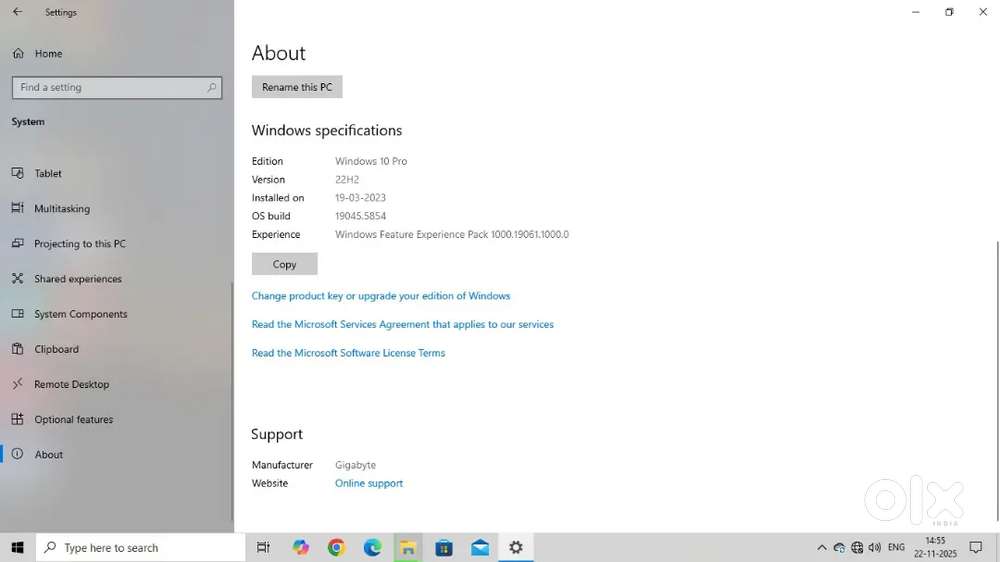The width and height of the screenshot is (1000, 562).
Task: Click the Projecting to this PC icon
Action: [x=17, y=244]
